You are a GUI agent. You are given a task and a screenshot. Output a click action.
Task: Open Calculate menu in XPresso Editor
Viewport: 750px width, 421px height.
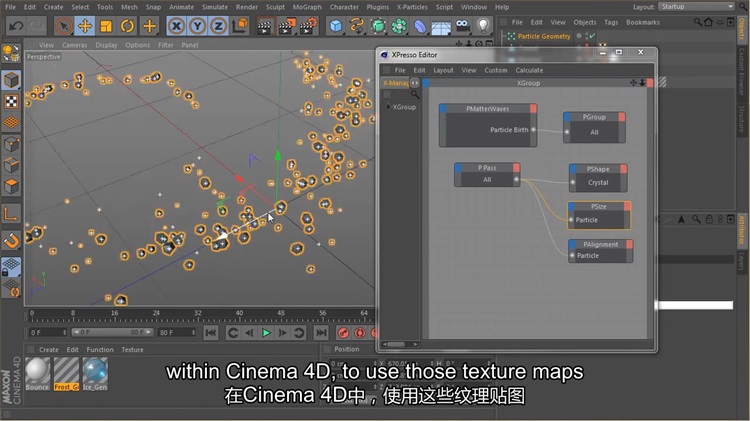(x=529, y=70)
